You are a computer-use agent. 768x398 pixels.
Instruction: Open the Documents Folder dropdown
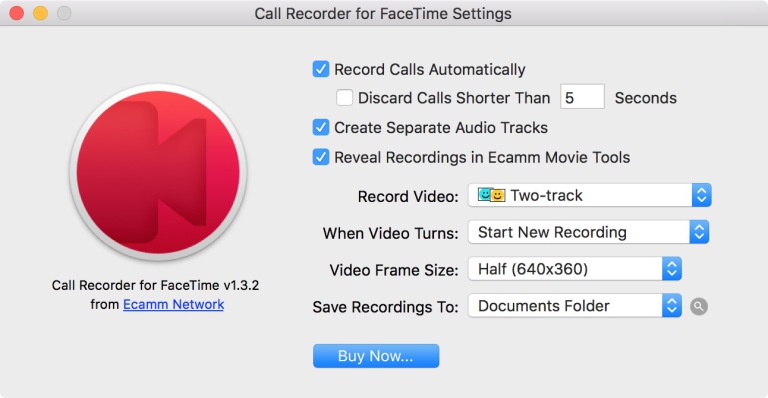pyautogui.click(x=575, y=306)
